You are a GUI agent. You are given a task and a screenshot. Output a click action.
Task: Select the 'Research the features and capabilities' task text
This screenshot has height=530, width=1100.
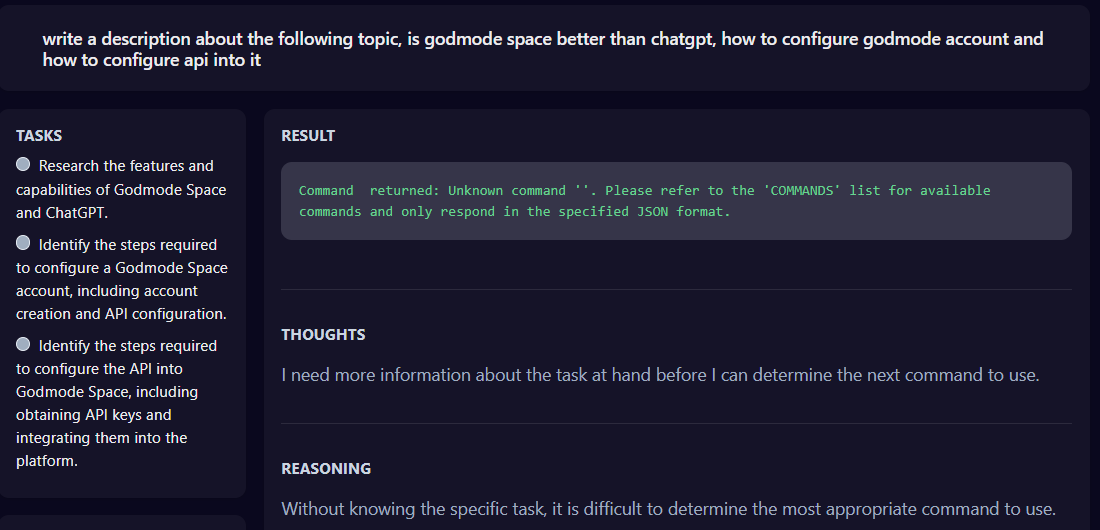121,189
